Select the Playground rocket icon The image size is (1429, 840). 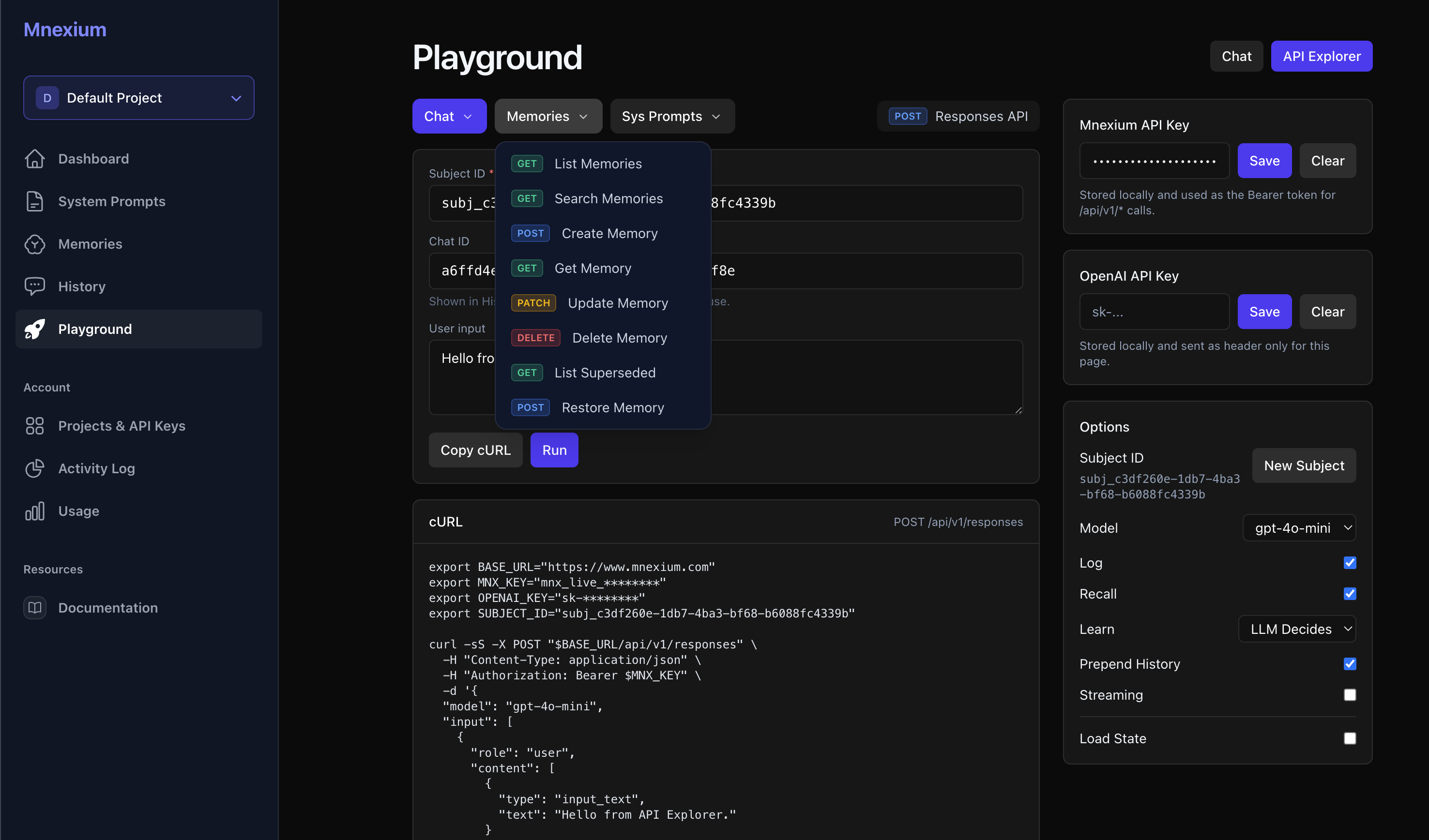[34, 329]
